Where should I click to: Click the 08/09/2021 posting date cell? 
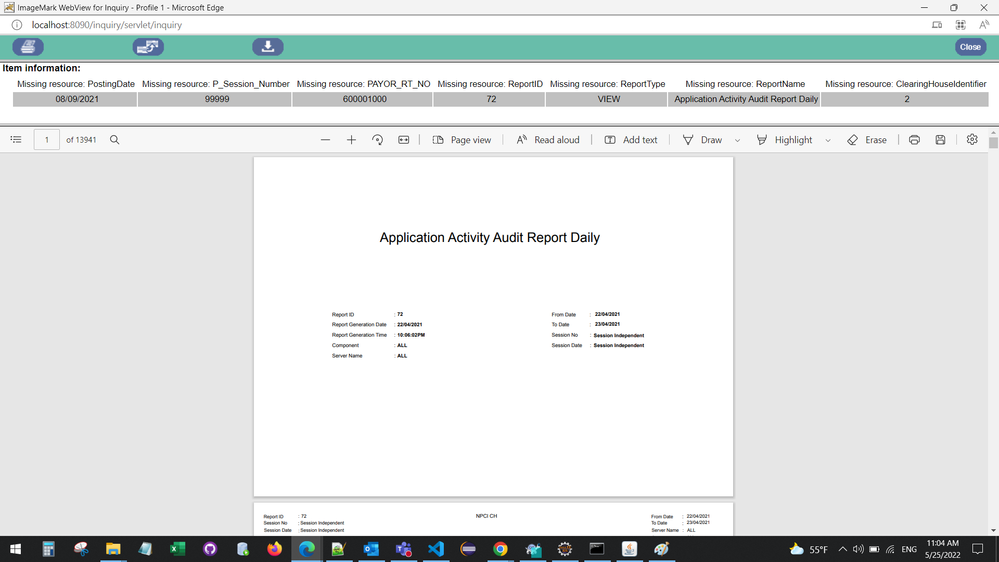pos(75,99)
